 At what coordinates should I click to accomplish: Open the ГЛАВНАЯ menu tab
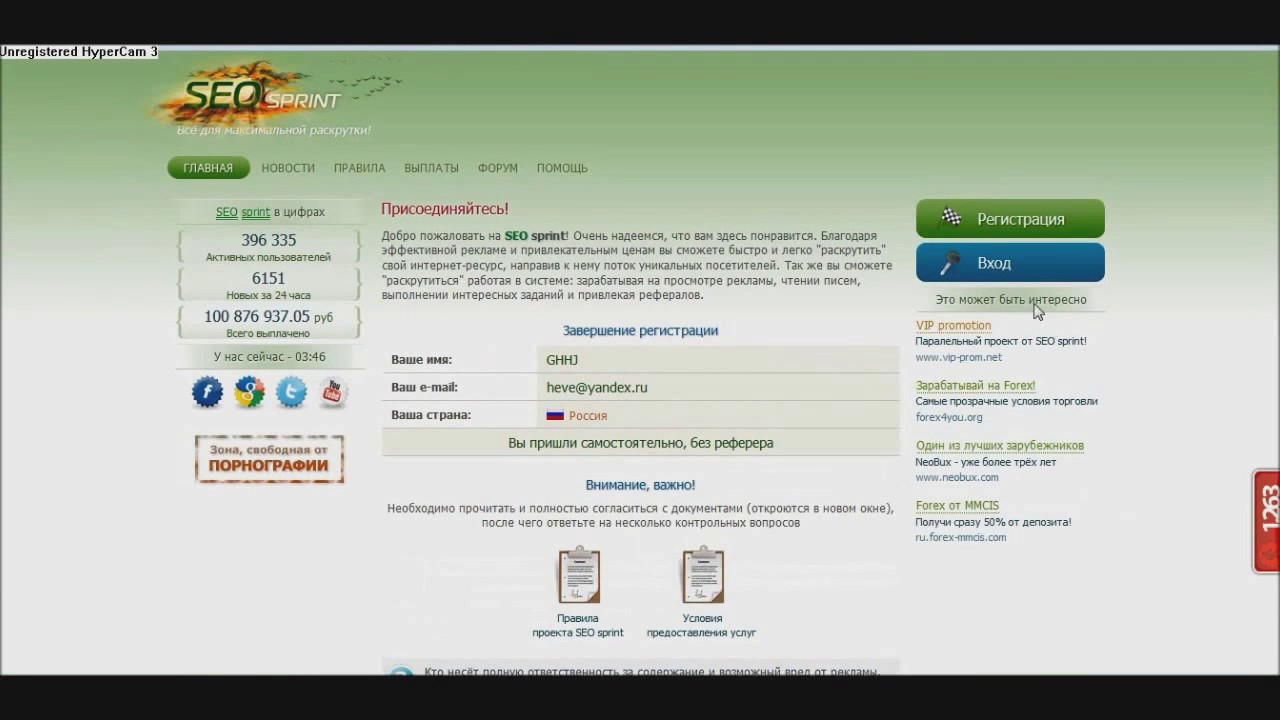[208, 168]
